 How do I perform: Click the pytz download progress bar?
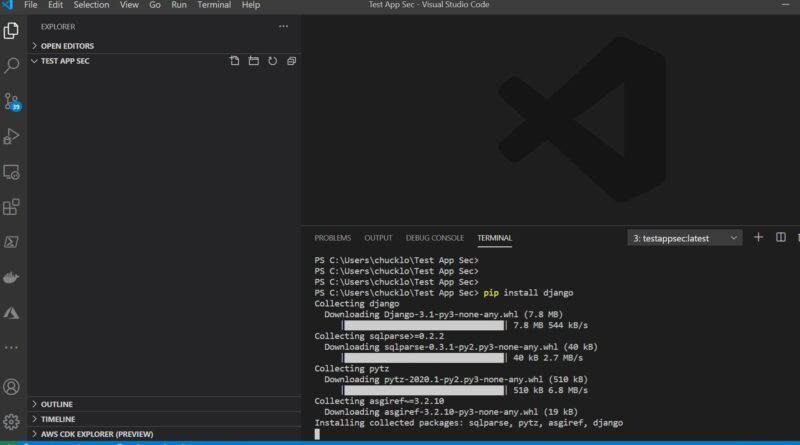click(424, 390)
